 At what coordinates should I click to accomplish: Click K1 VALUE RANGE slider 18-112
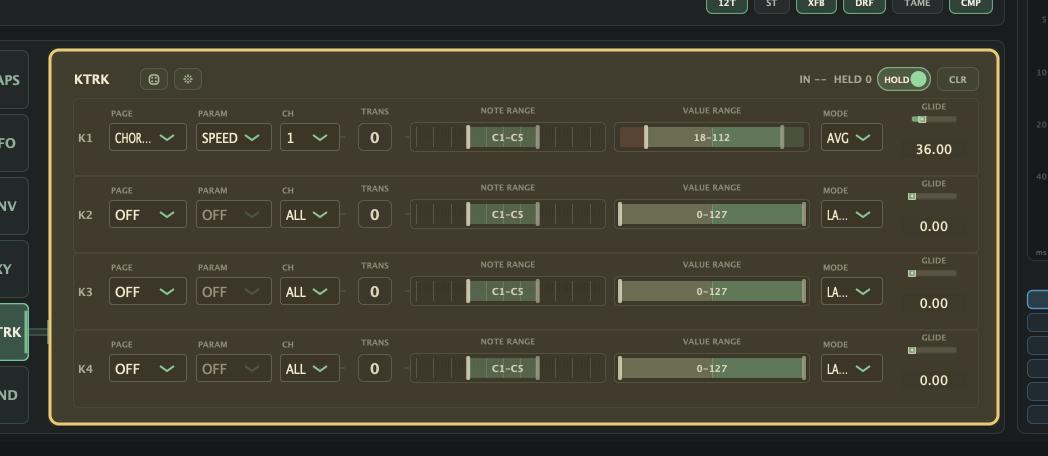click(x=712, y=137)
